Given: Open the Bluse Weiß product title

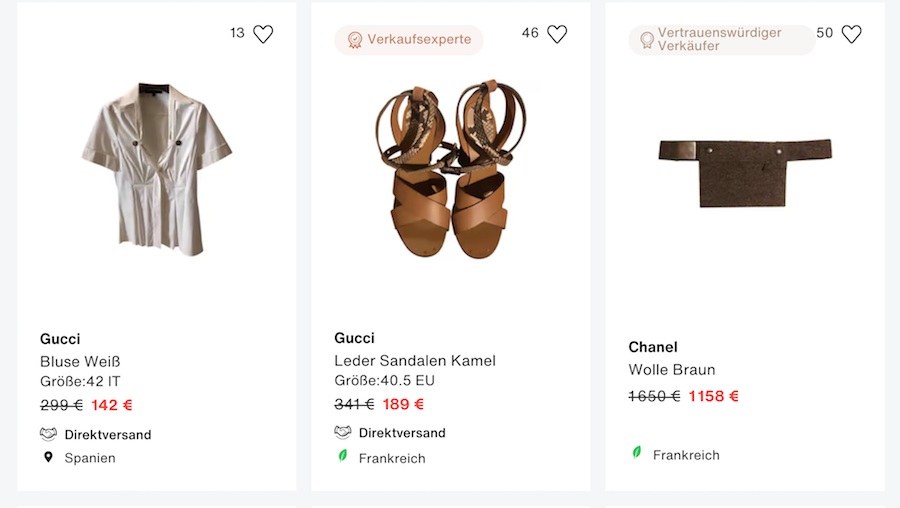Looking at the screenshot, I should [80, 361].
